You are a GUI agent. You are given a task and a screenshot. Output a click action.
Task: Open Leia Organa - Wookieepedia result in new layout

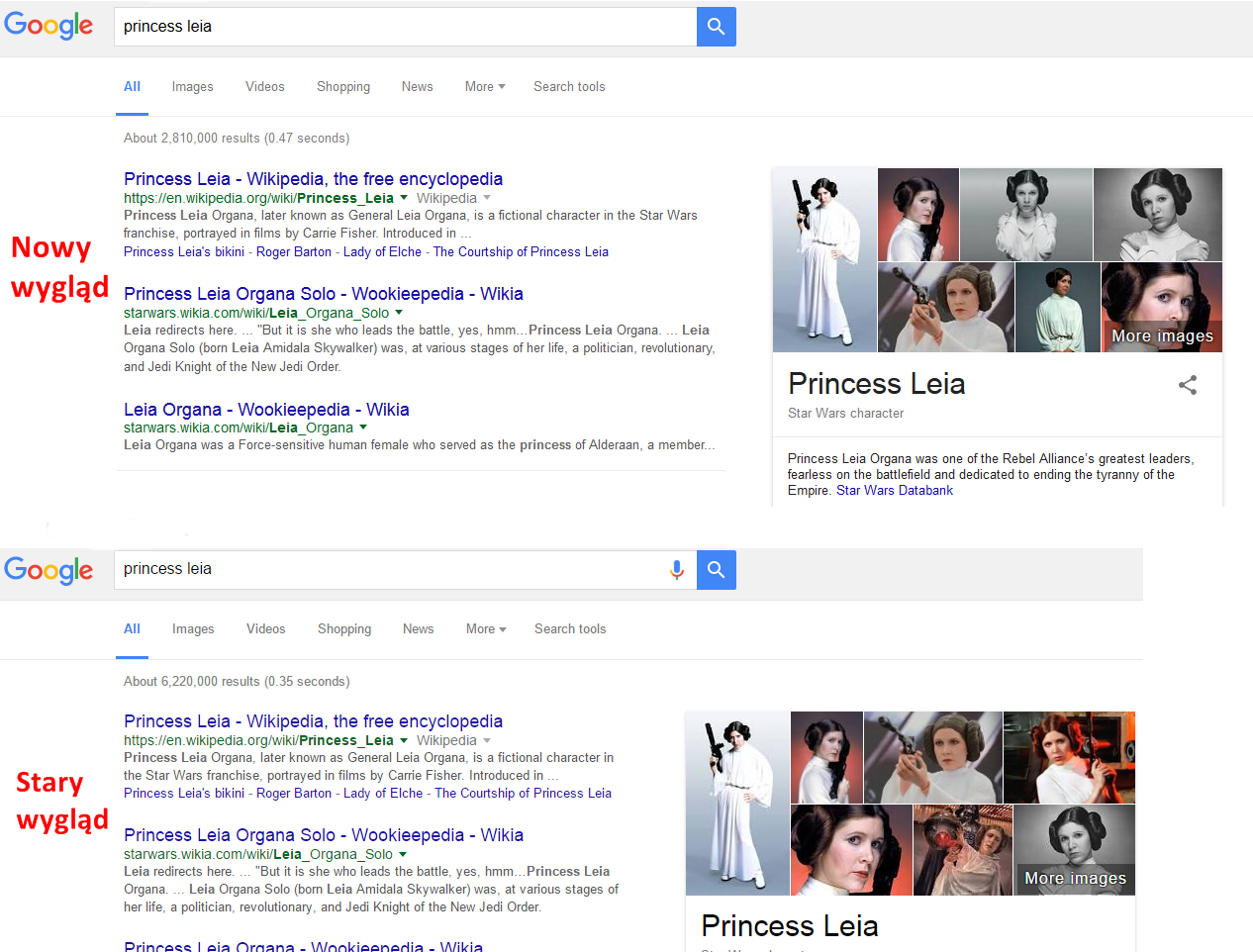pyautogui.click(x=266, y=410)
